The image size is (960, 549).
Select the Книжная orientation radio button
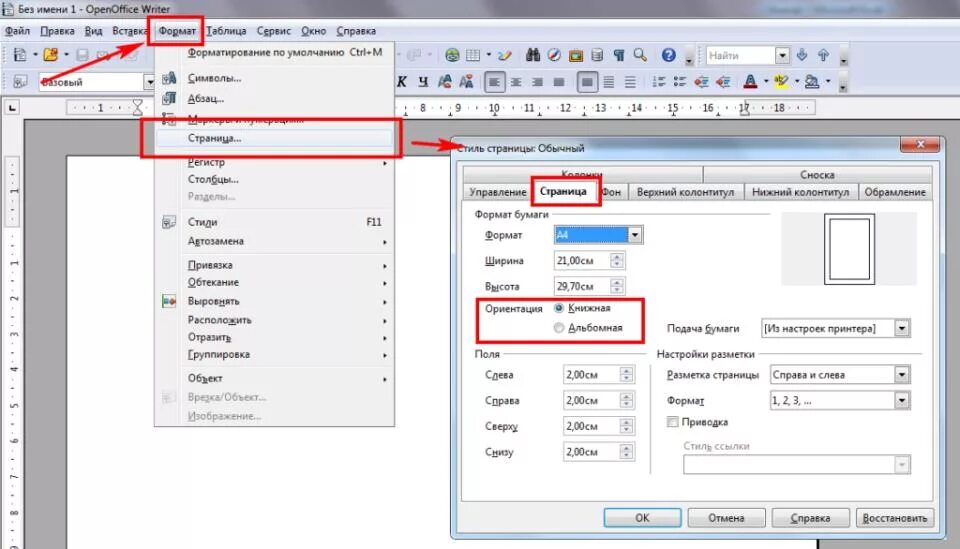coord(559,308)
